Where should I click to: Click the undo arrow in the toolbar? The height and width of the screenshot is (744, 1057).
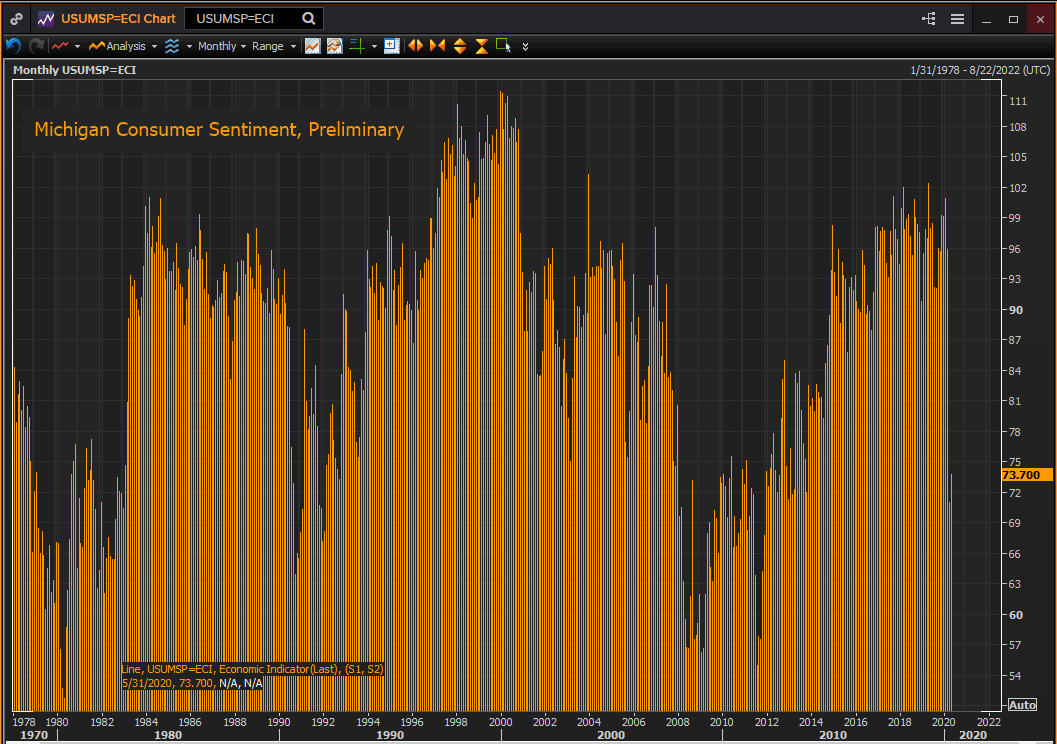pos(14,46)
